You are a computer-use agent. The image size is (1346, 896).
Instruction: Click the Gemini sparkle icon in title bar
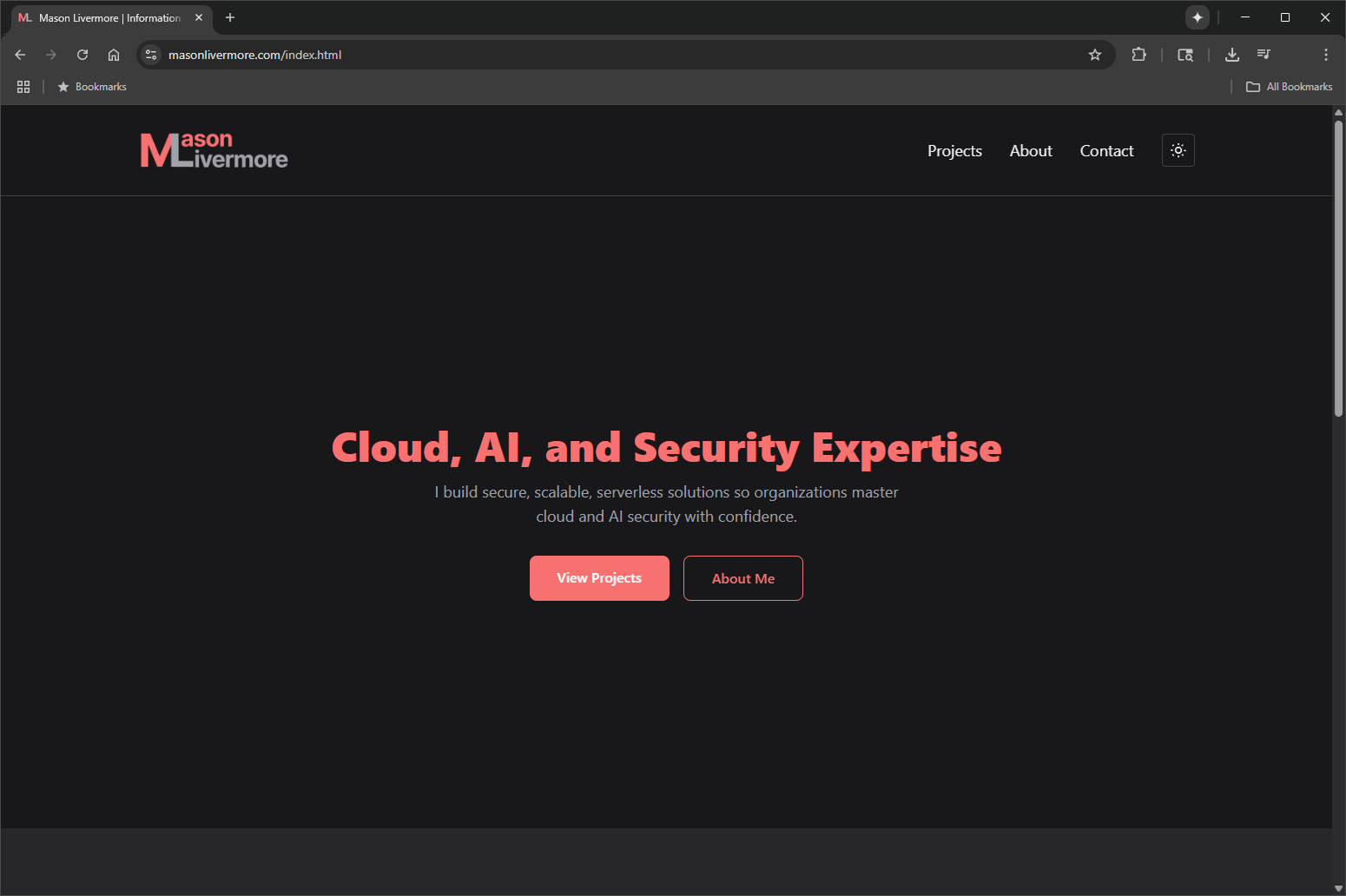[1198, 17]
